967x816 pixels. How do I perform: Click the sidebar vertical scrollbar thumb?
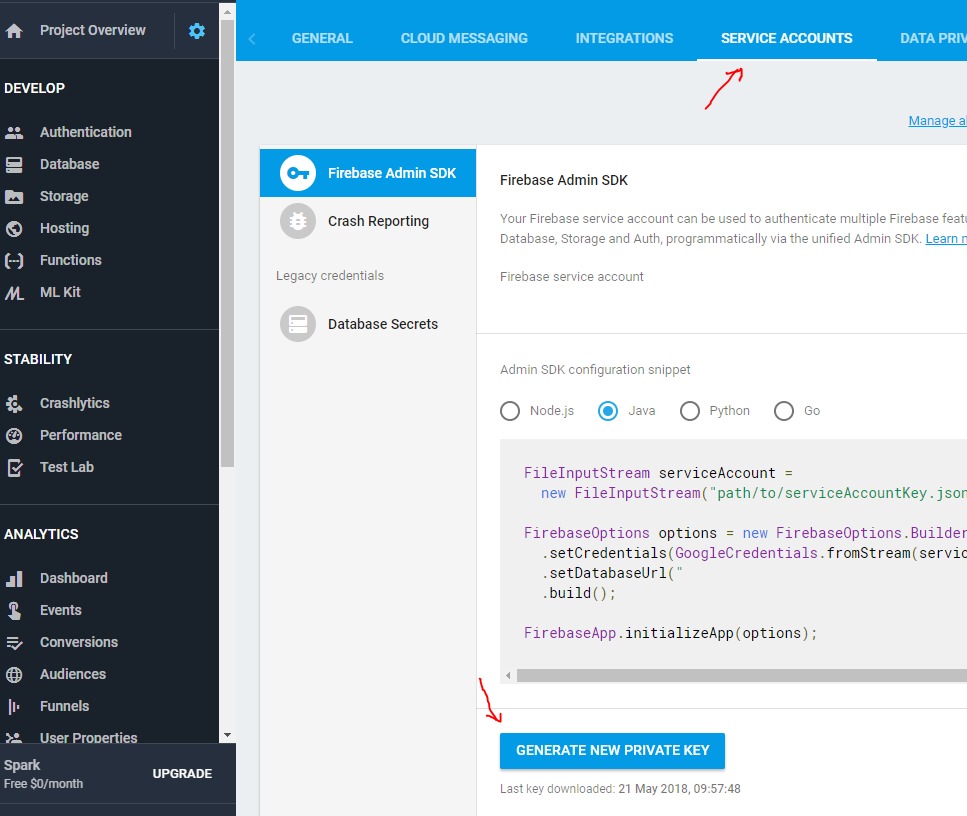click(x=228, y=244)
